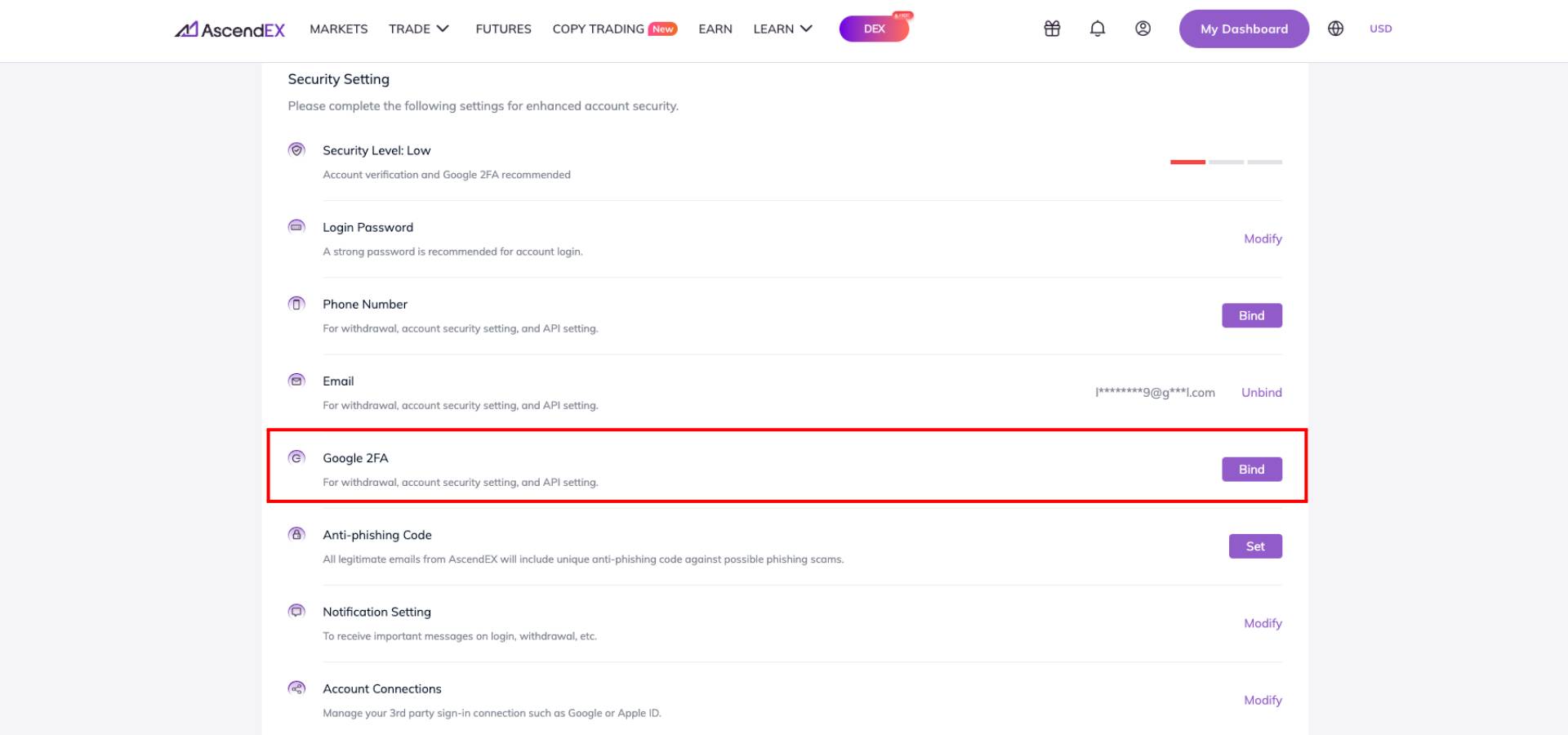Click the 'Notification Setting' label
1568x735 pixels.
tap(376, 612)
